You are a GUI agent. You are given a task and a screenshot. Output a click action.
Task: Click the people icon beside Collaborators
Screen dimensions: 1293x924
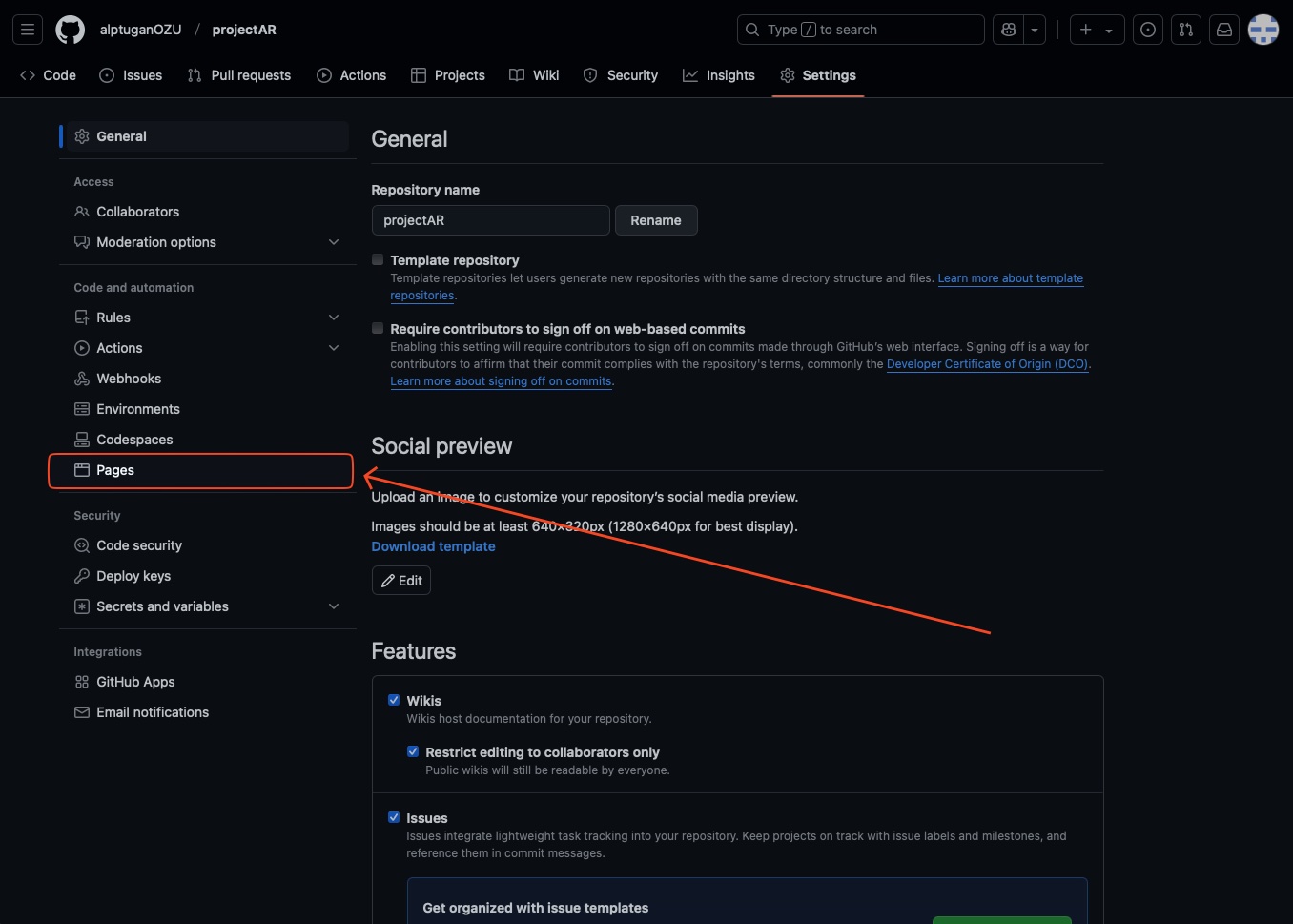[x=82, y=212]
